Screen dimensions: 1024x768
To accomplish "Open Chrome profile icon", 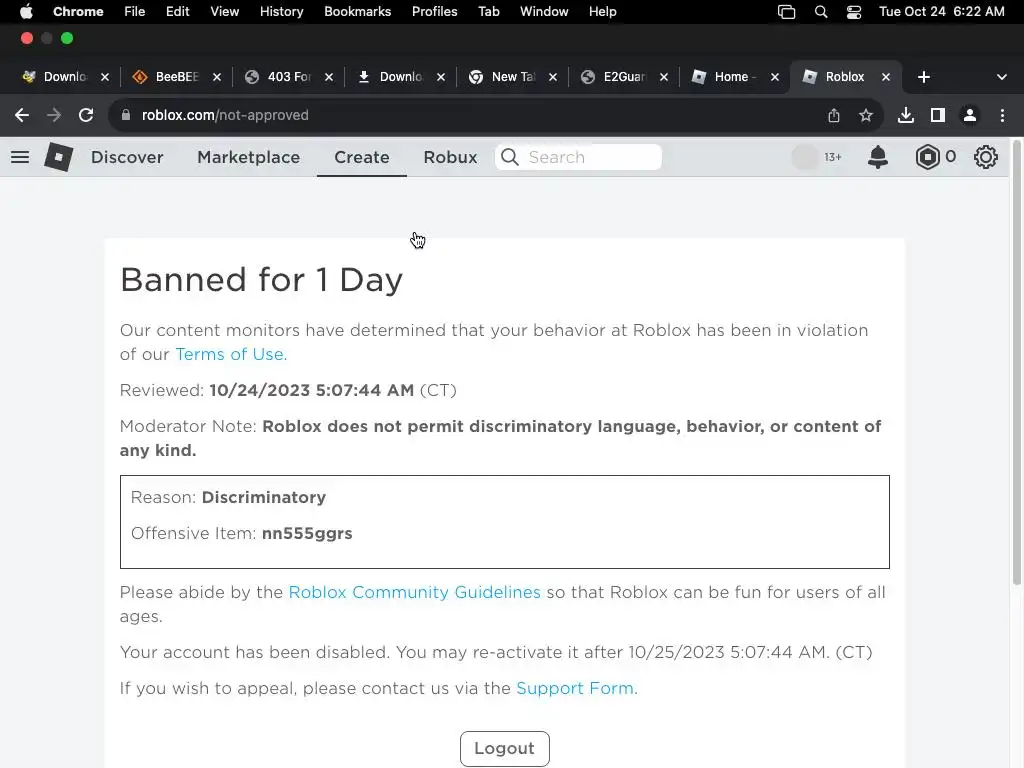I will (970, 116).
